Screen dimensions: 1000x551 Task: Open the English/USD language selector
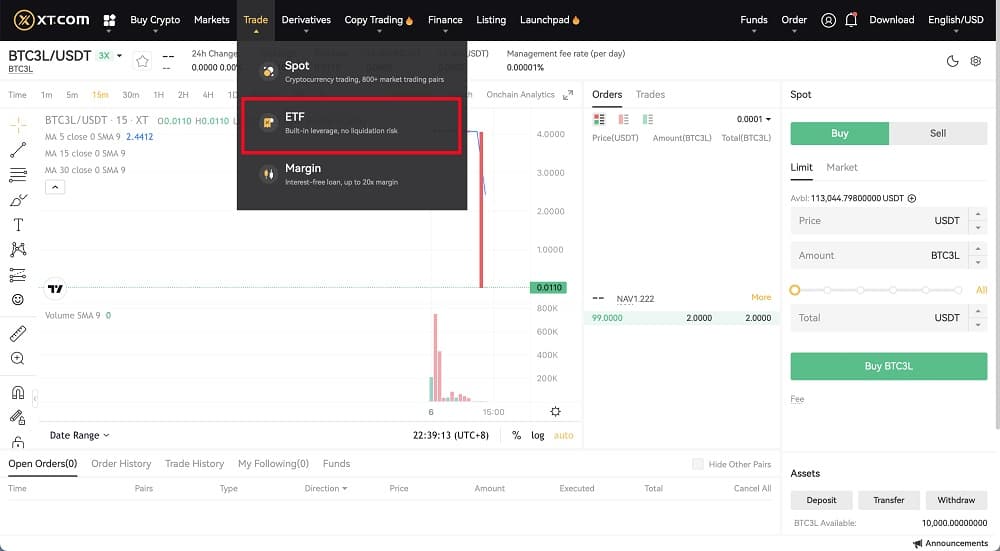pos(956,20)
